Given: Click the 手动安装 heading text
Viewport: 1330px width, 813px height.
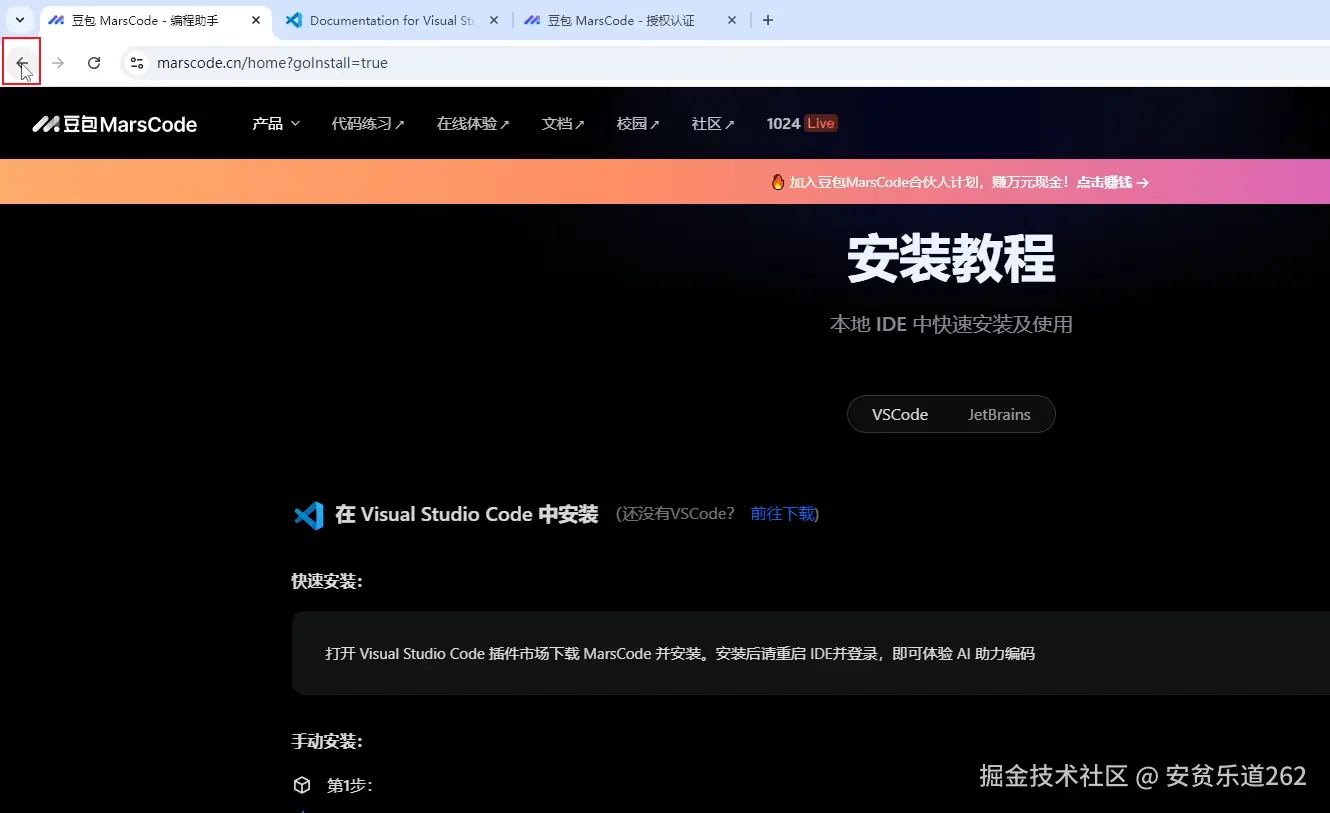Looking at the screenshot, I should pos(327,741).
